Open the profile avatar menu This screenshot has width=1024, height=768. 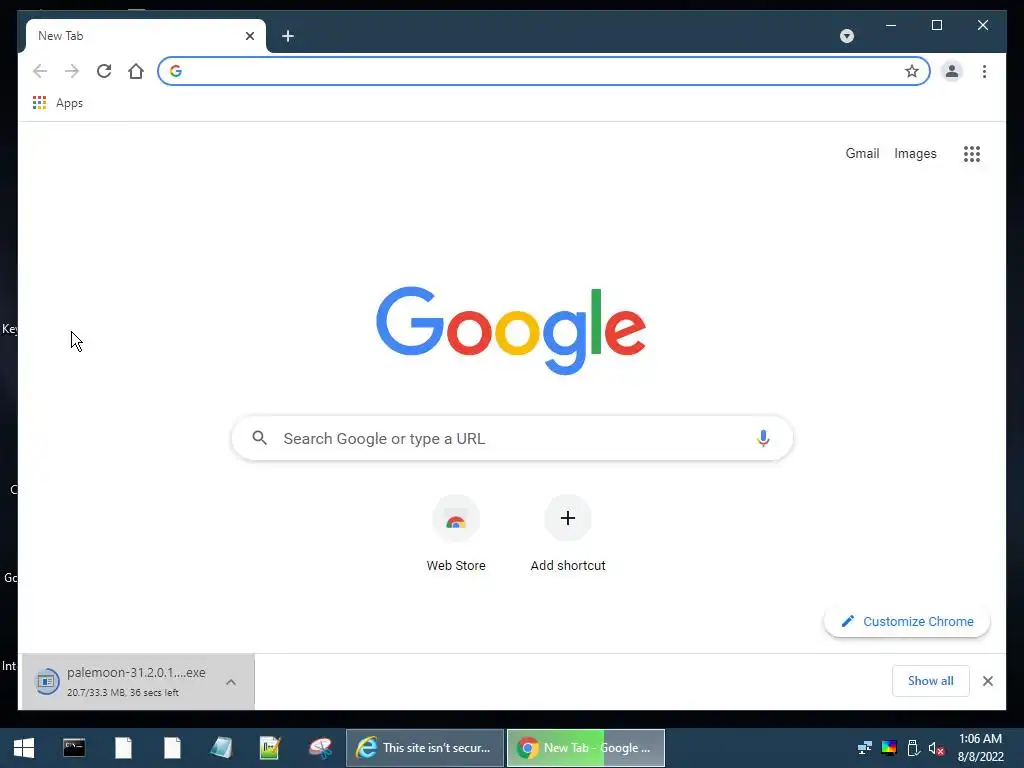coord(952,71)
